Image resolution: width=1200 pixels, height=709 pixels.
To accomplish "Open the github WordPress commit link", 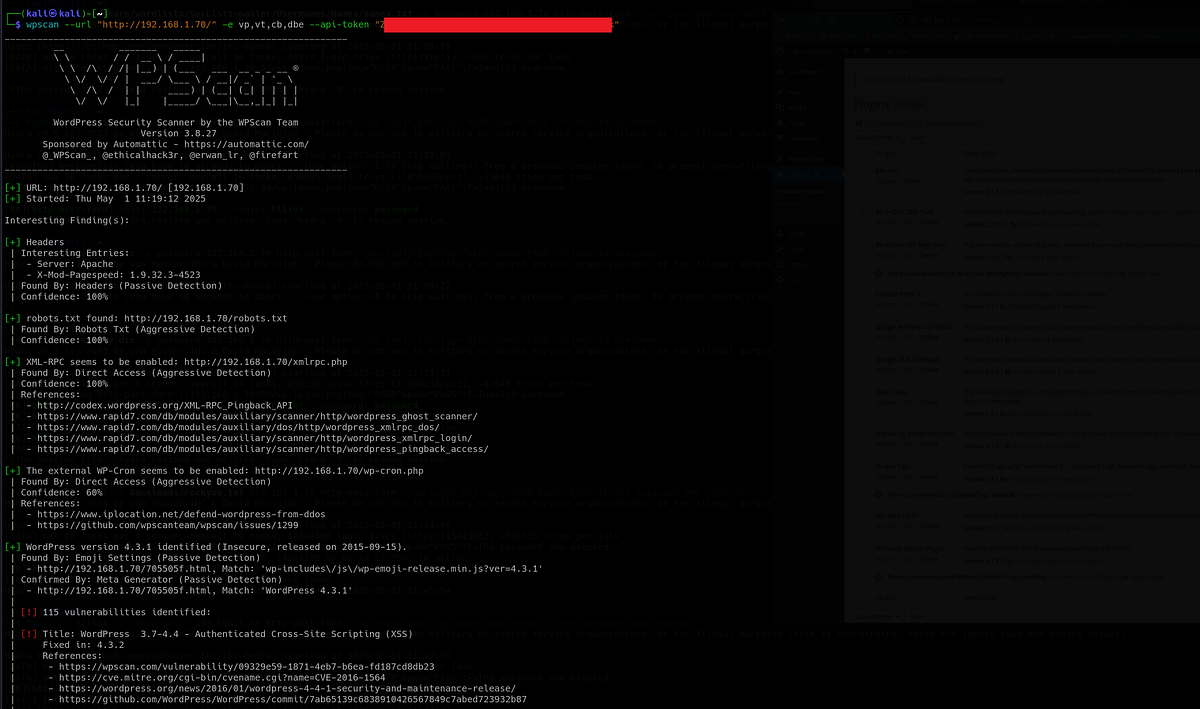I will click(x=293, y=698).
